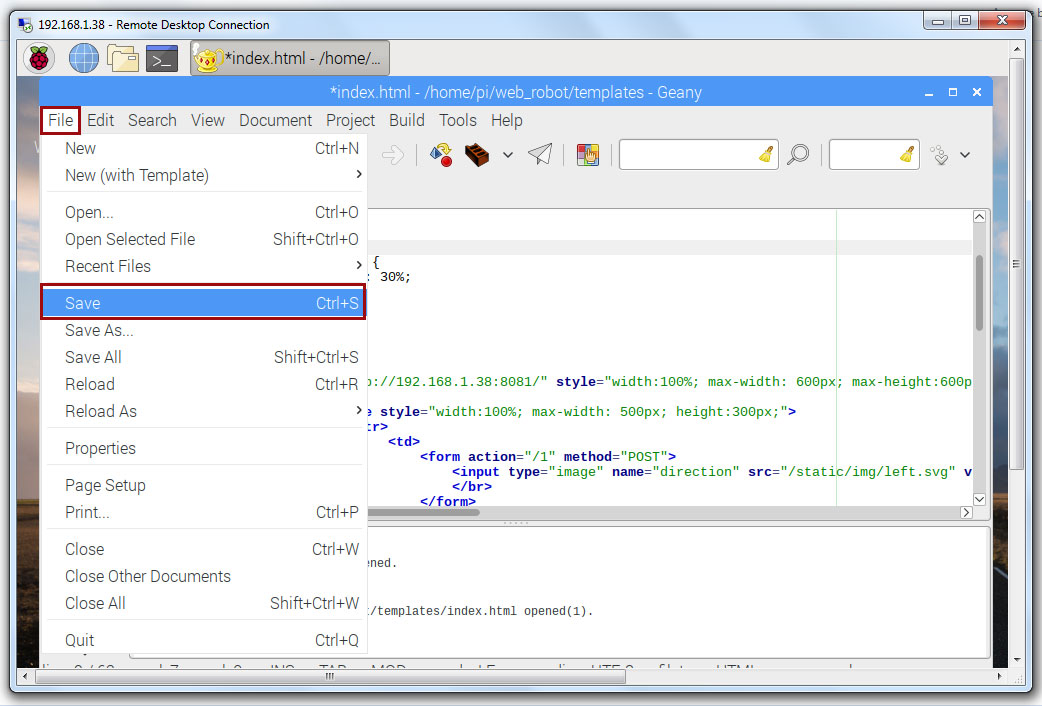Choose New from the File menu
Image resolution: width=1042 pixels, height=706 pixels.
point(204,148)
